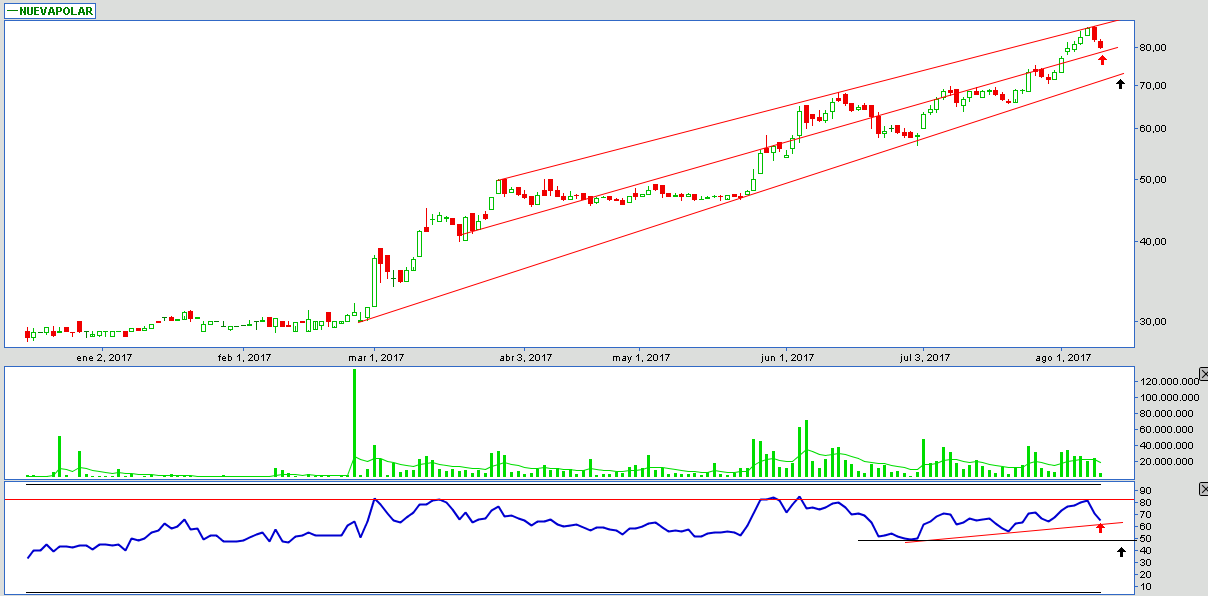Select the red arrow in the RSI panel
Image resolution: width=1208 pixels, height=596 pixels.
[x=1100, y=527]
